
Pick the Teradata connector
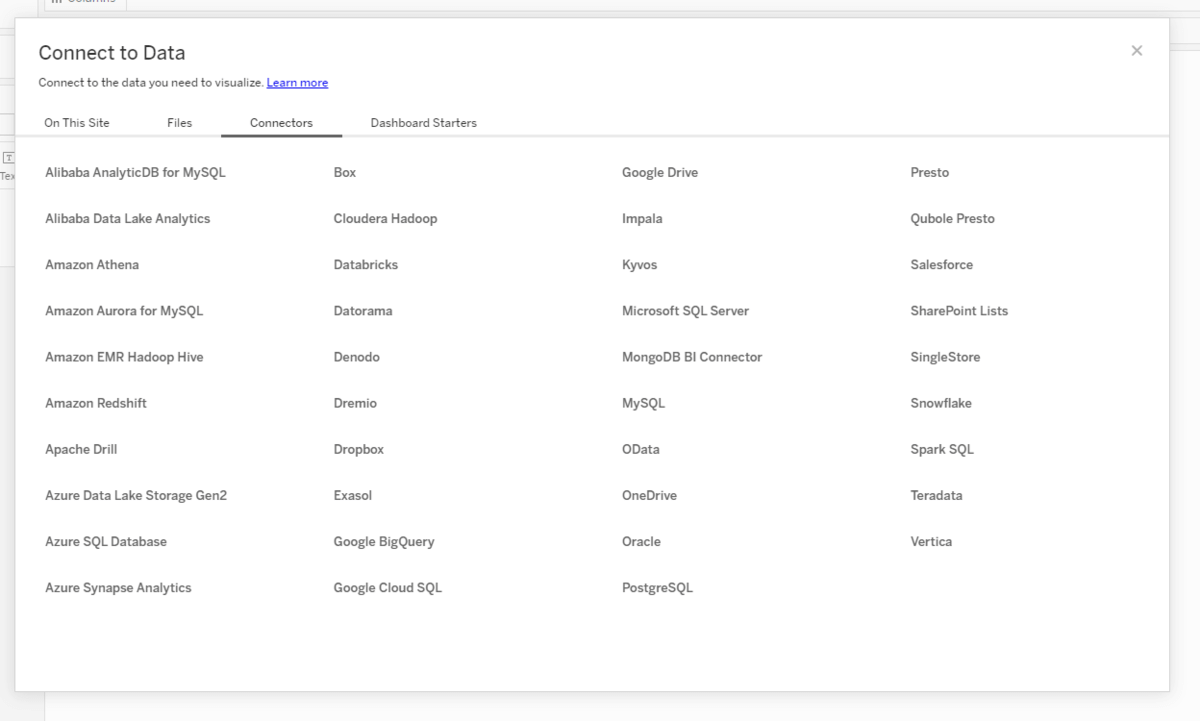point(937,495)
